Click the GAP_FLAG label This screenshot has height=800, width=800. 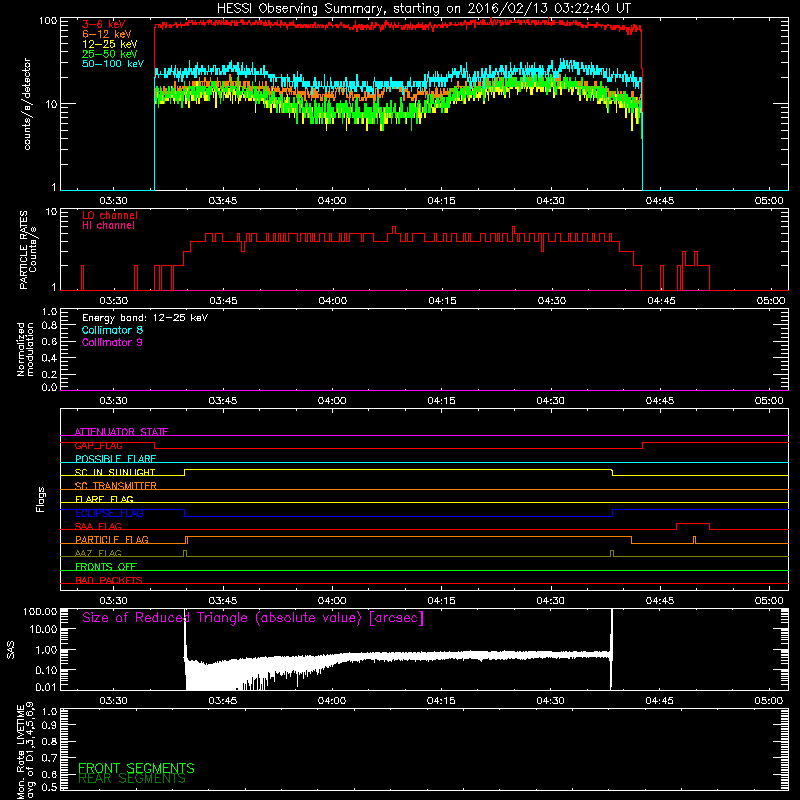pos(98,445)
